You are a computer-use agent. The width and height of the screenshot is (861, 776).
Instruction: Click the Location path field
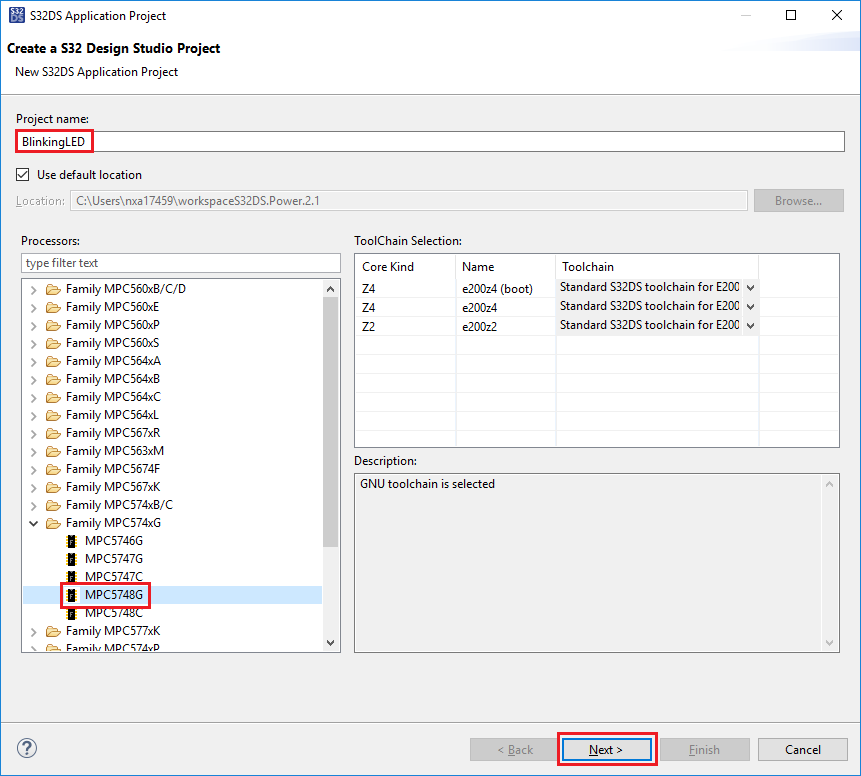pos(409,200)
